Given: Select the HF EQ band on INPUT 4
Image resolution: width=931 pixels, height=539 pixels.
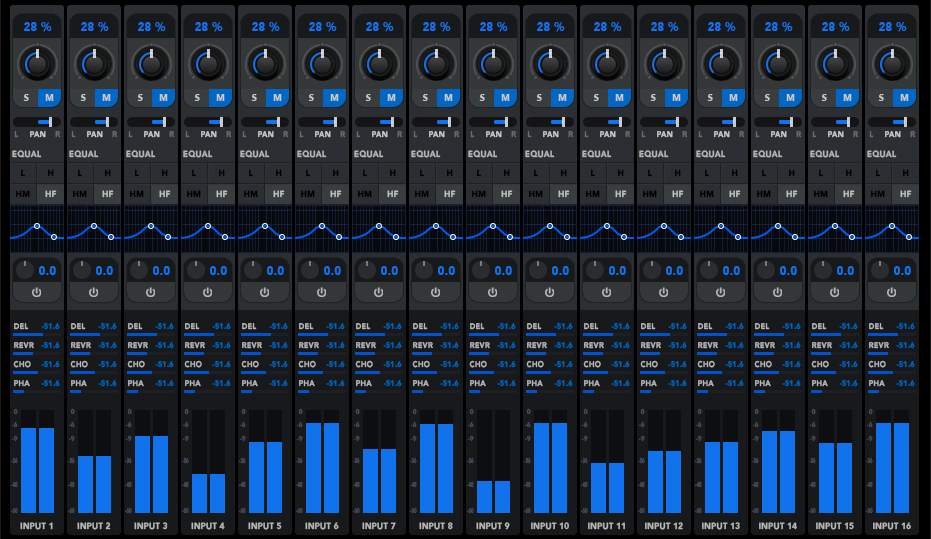Looking at the screenshot, I should coord(221,193).
